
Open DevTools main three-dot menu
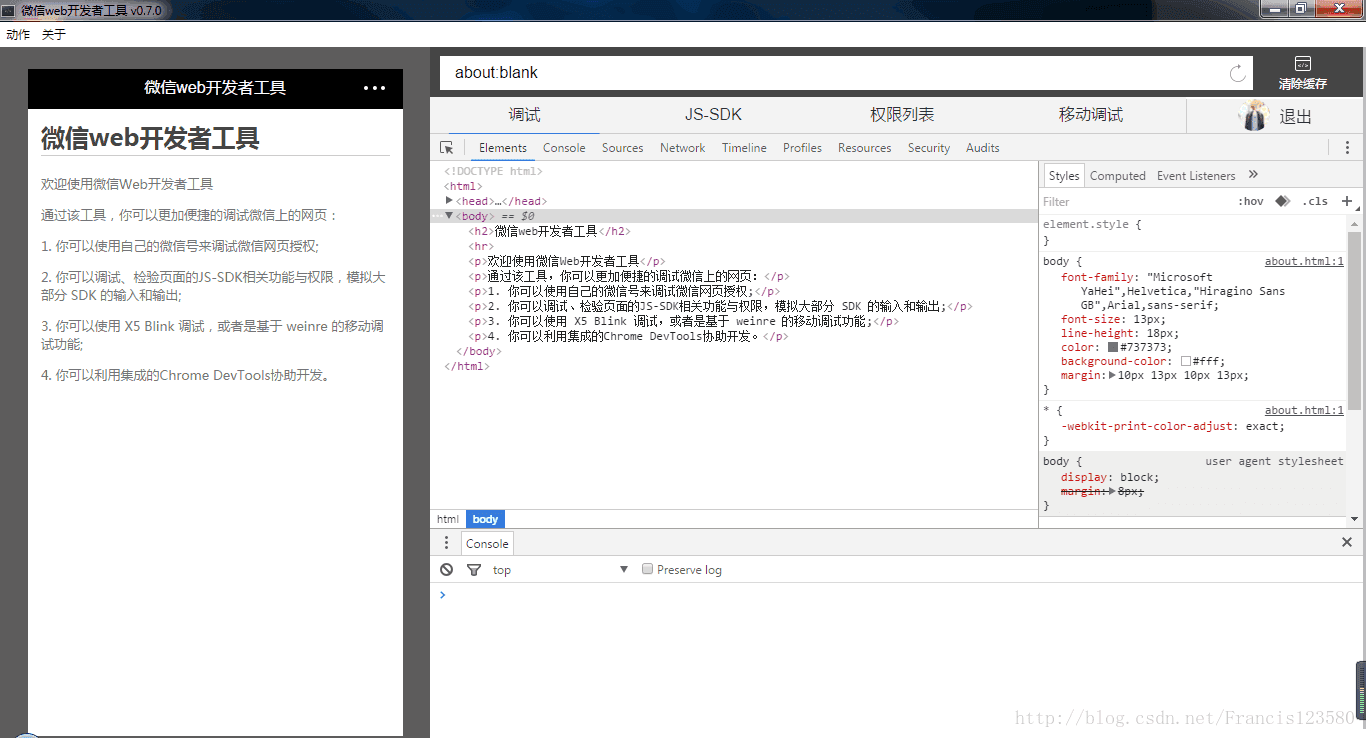1347,148
